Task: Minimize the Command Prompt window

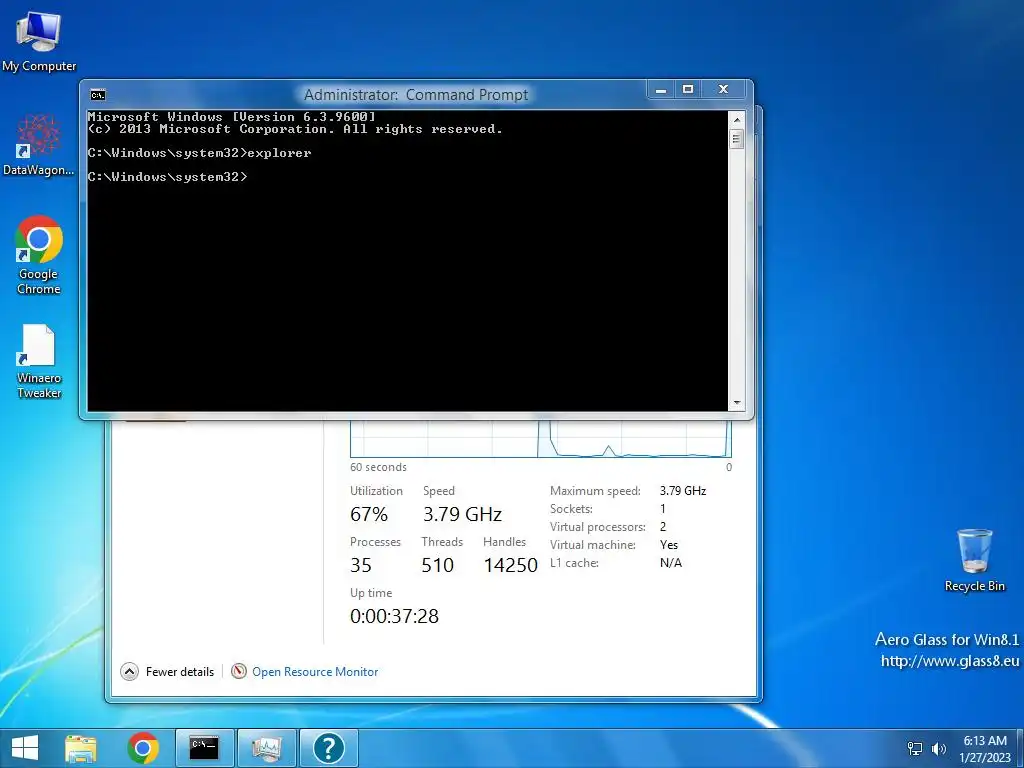Action: pos(661,89)
